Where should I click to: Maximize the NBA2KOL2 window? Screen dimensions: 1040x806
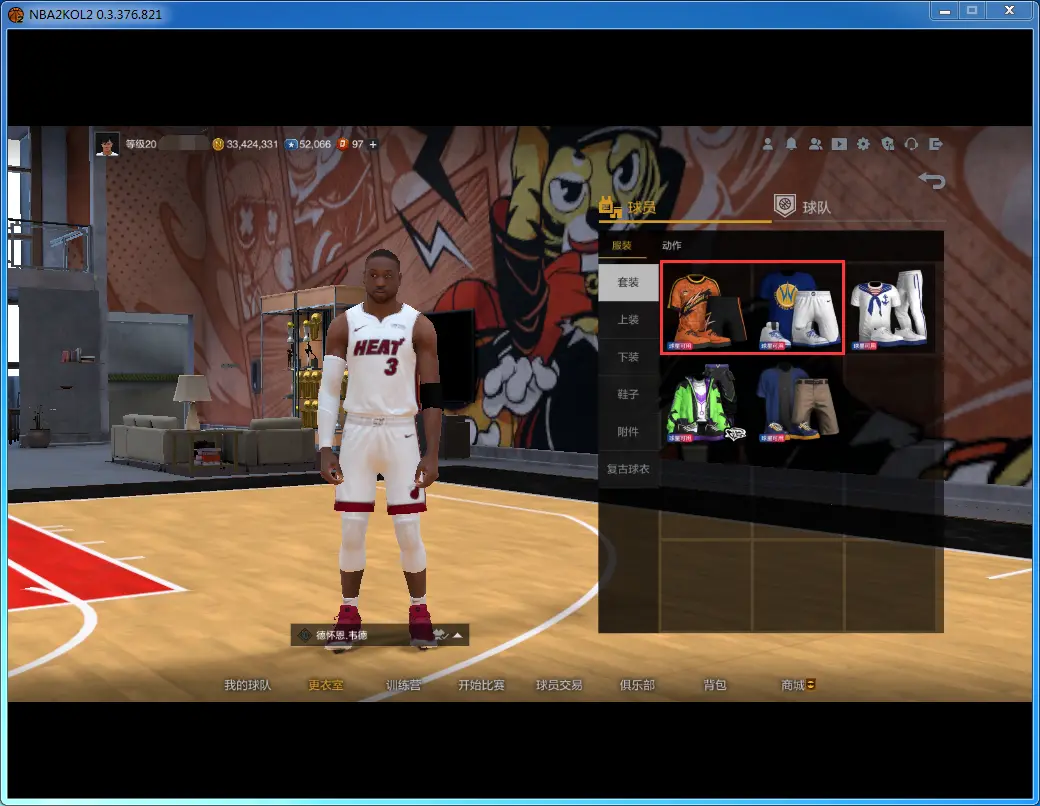click(972, 11)
